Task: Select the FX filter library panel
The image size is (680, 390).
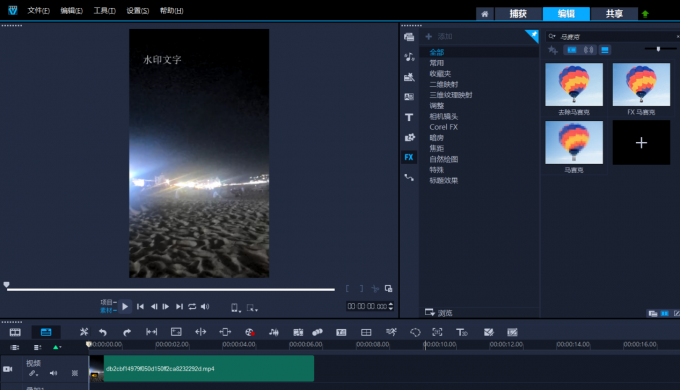Action: pyautogui.click(x=409, y=157)
